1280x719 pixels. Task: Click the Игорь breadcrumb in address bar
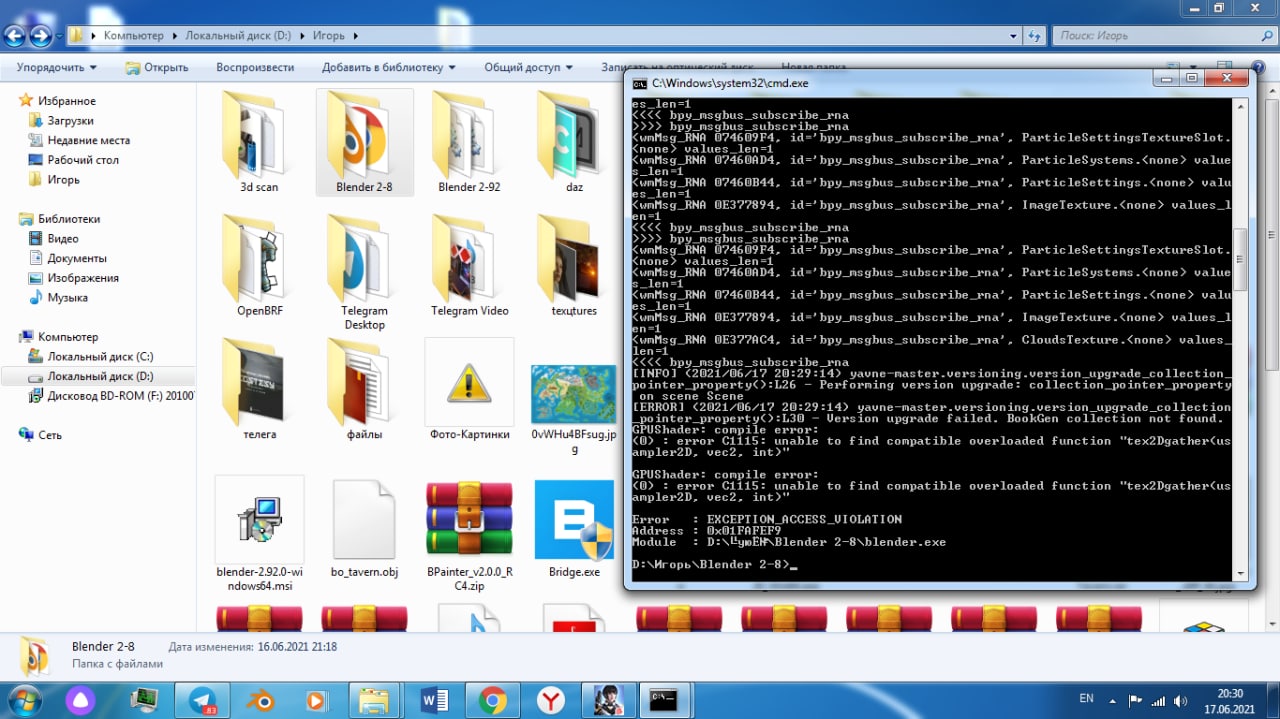[x=328, y=36]
